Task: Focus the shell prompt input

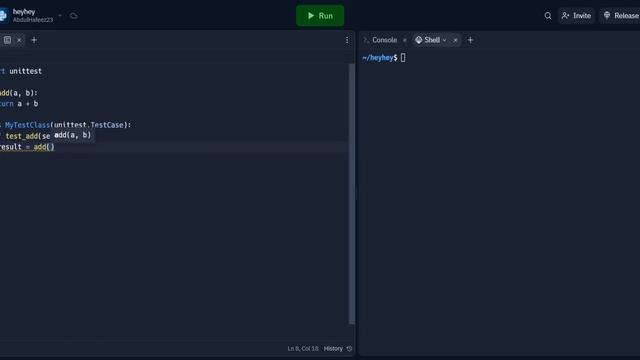Action: point(403,58)
